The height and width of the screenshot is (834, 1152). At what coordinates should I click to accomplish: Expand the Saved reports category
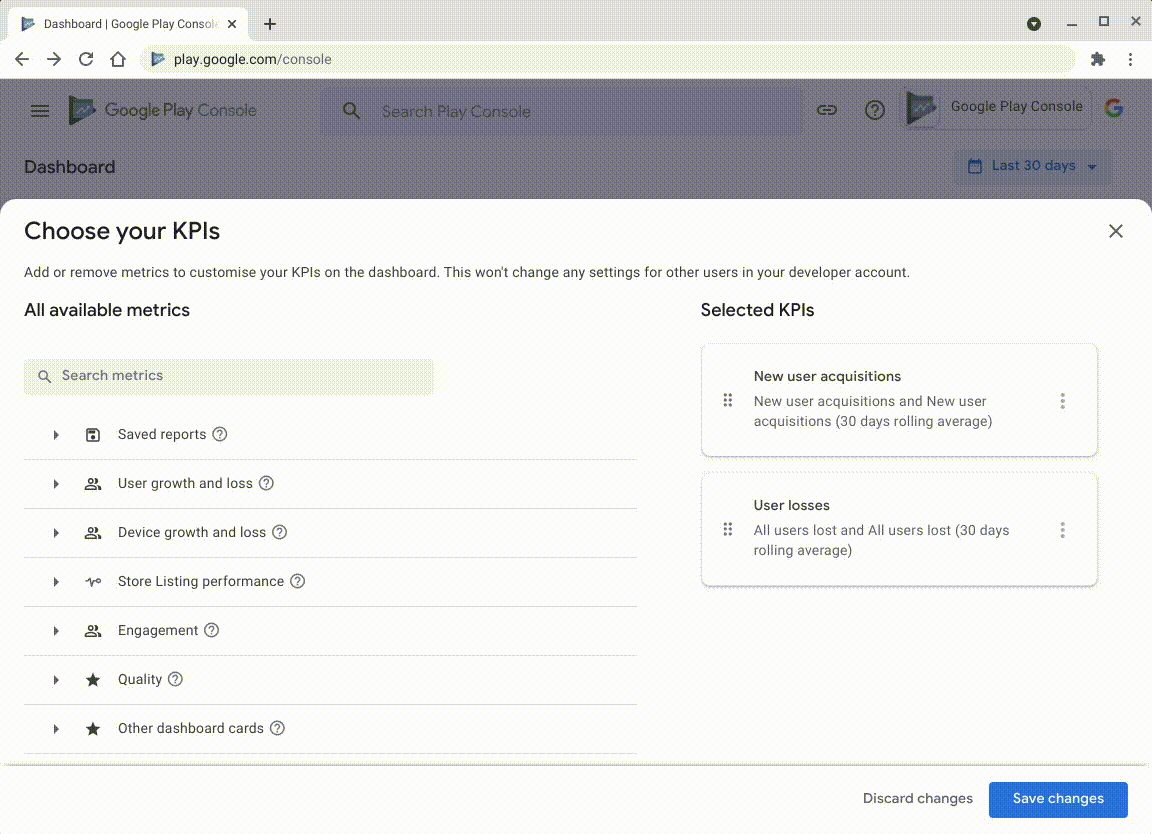pyautogui.click(x=56, y=435)
